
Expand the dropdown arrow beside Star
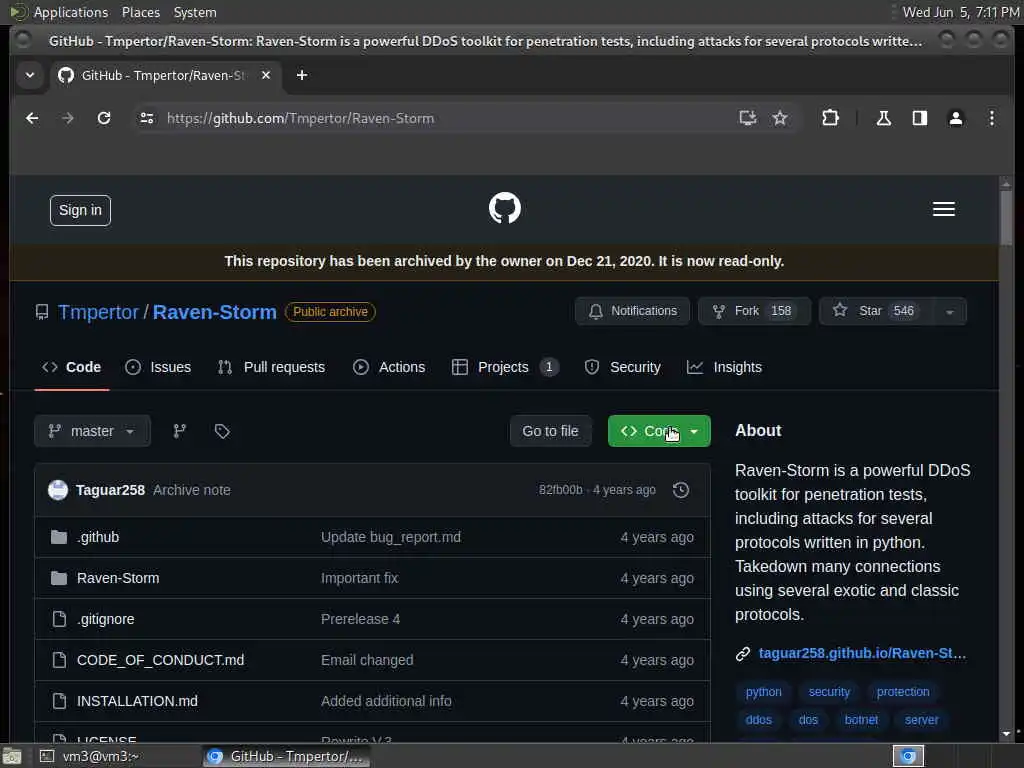click(x=950, y=312)
